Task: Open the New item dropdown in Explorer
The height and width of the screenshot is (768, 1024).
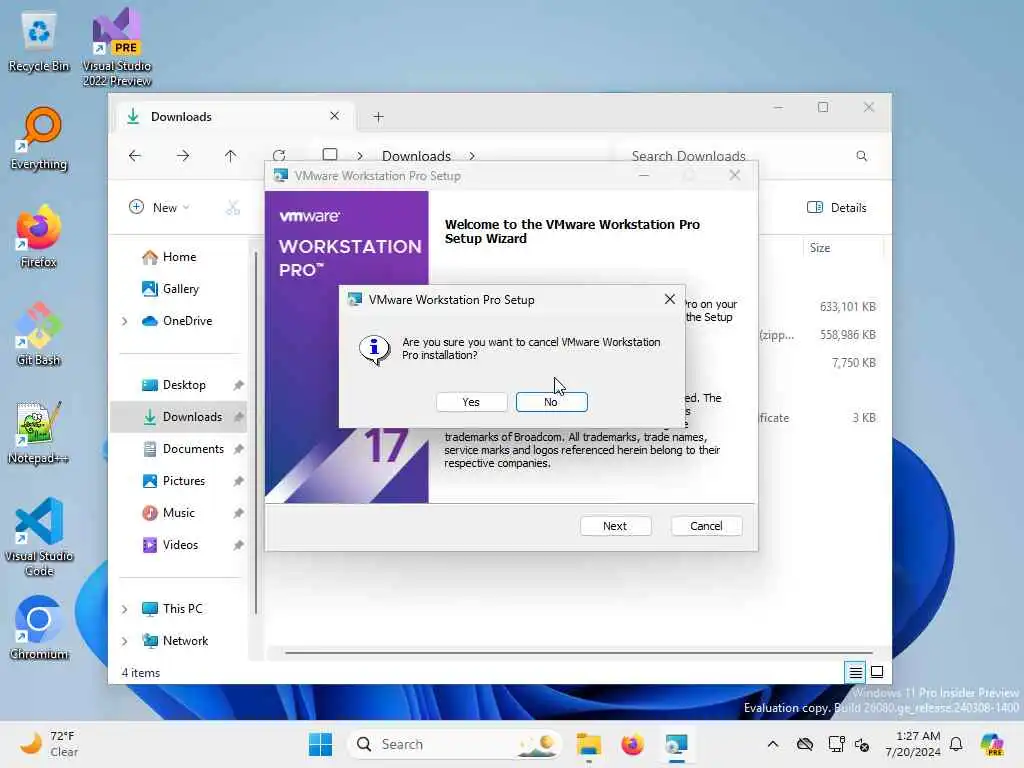Action: click(159, 207)
